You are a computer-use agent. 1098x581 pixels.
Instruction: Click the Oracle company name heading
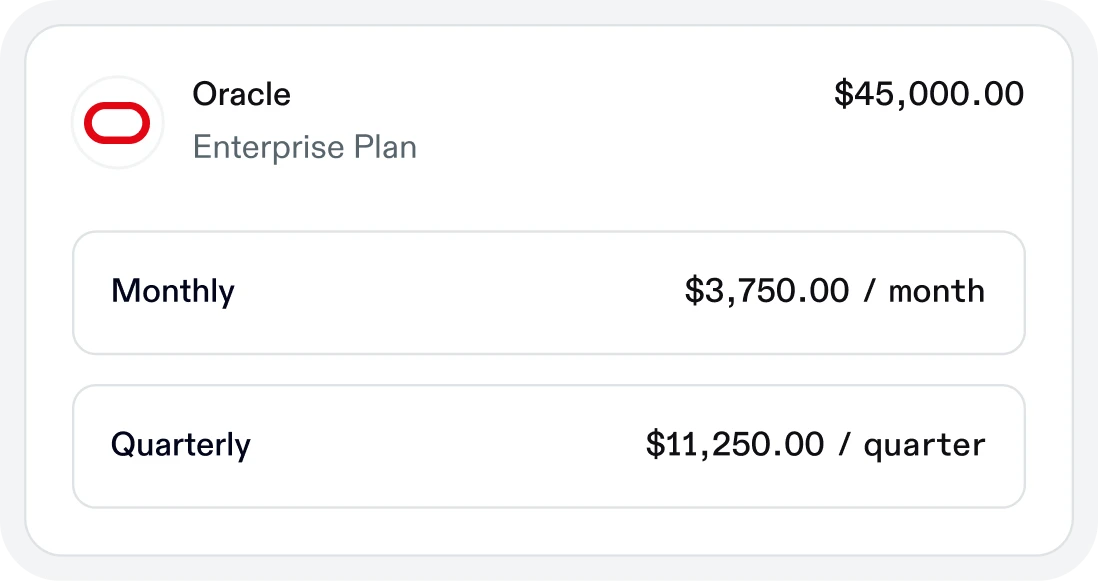tap(241, 95)
